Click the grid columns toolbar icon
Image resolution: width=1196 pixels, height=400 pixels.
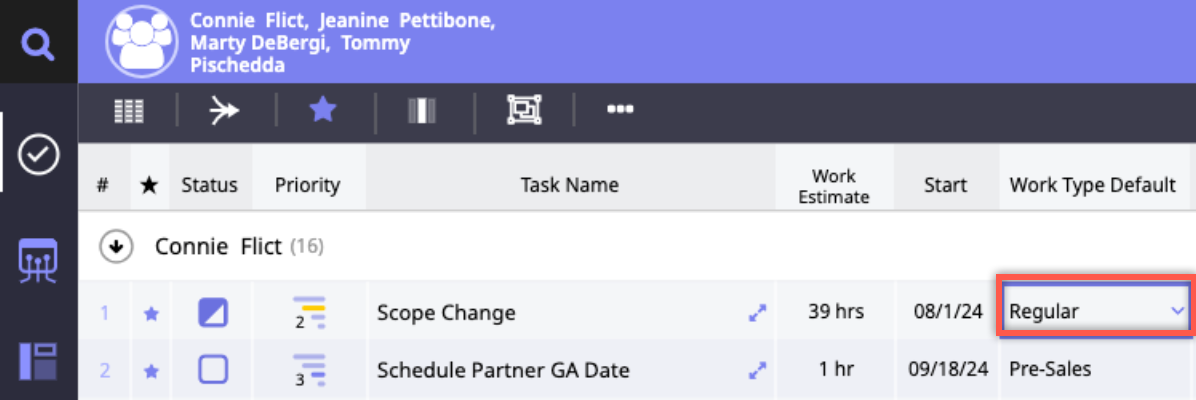(128, 111)
